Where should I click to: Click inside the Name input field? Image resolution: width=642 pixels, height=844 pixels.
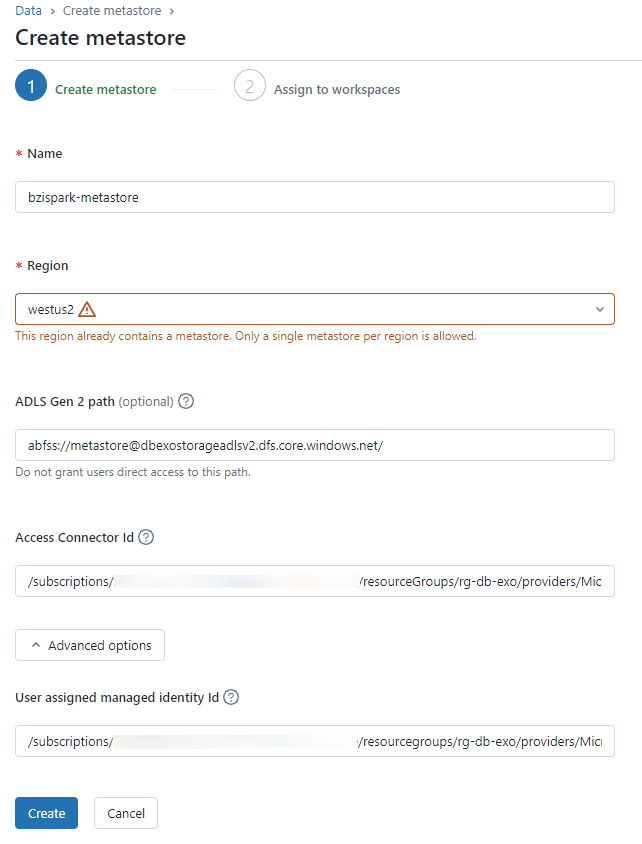click(x=314, y=197)
